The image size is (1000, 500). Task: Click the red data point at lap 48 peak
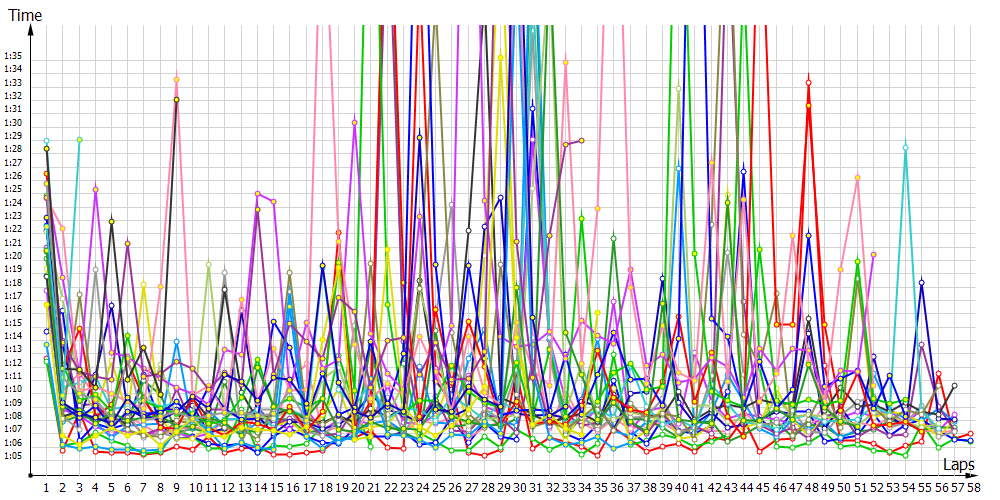point(808,83)
